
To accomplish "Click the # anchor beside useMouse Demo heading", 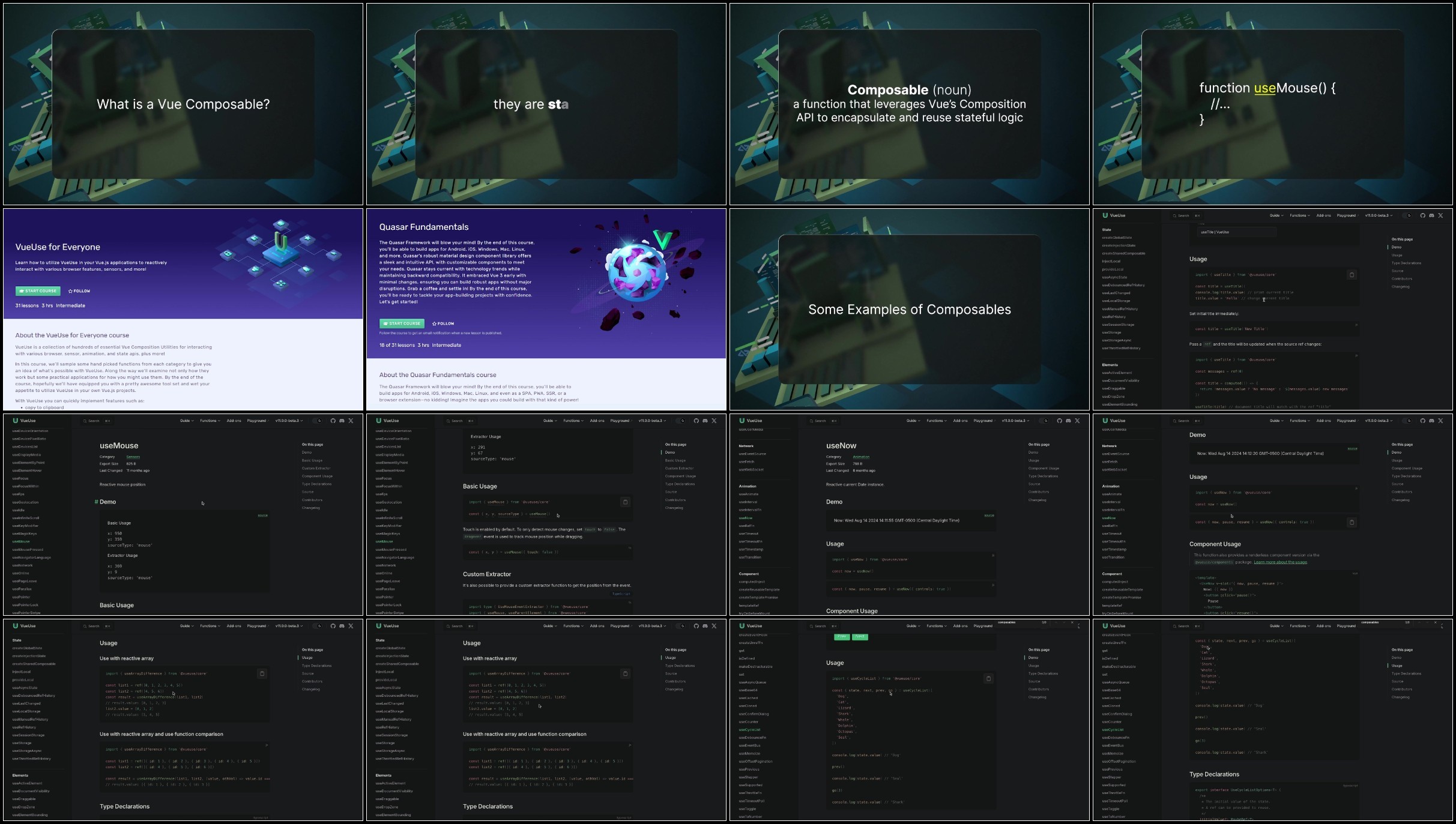I will (x=96, y=502).
